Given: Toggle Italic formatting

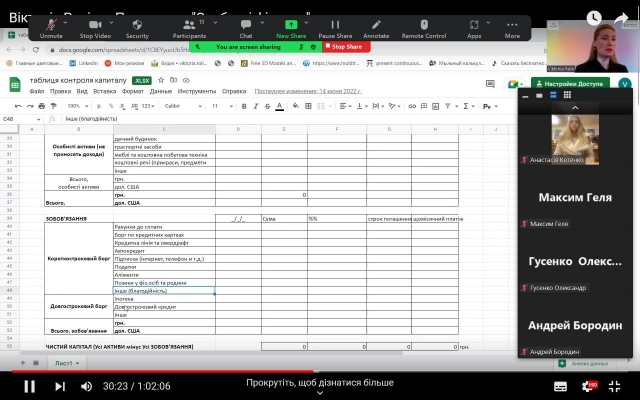Looking at the screenshot, I should (256, 106).
